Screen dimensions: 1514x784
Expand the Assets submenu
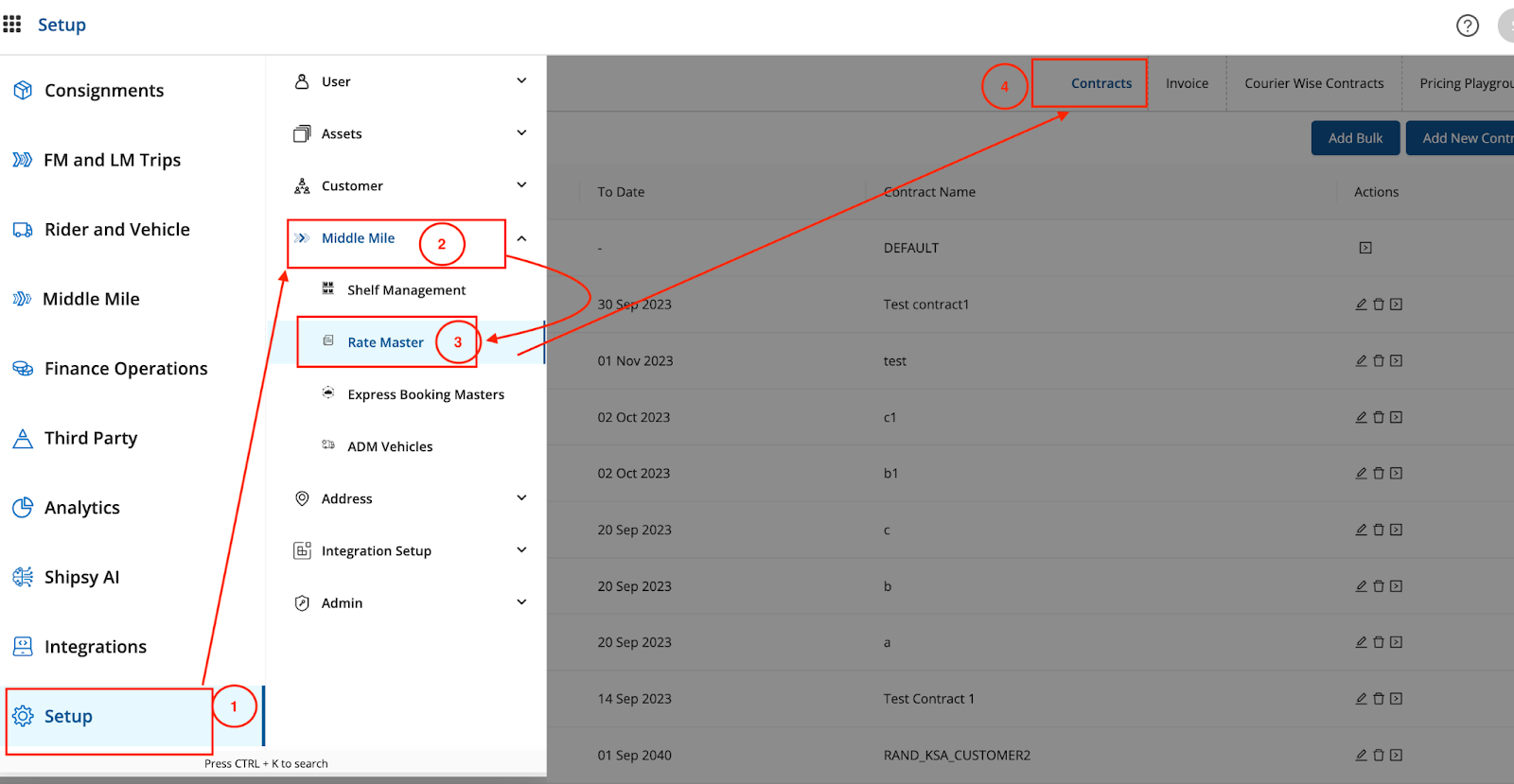521,133
